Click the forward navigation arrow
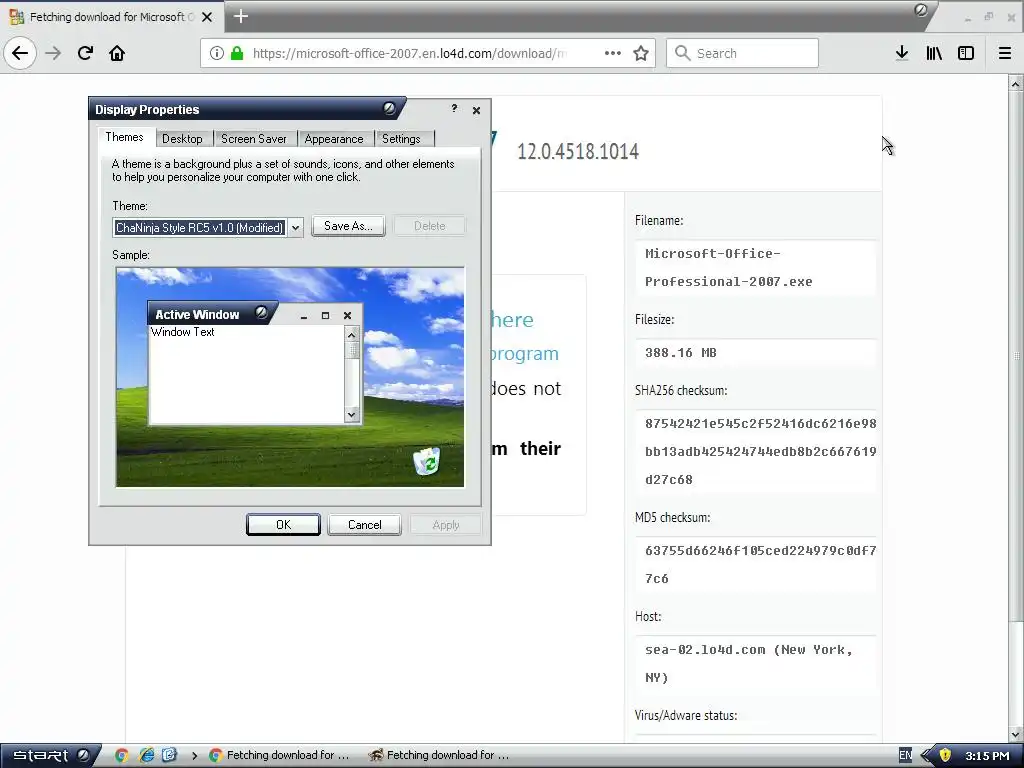 coord(54,53)
